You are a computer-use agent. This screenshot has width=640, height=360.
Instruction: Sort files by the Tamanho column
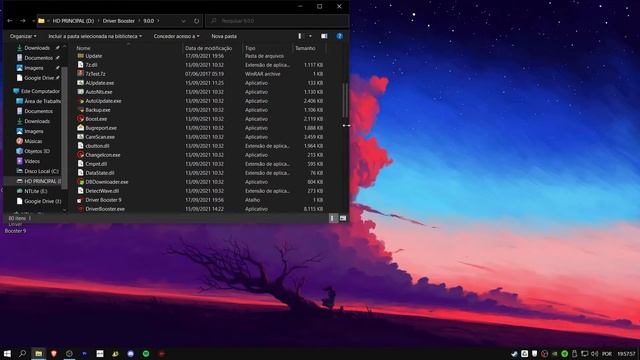(305, 48)
